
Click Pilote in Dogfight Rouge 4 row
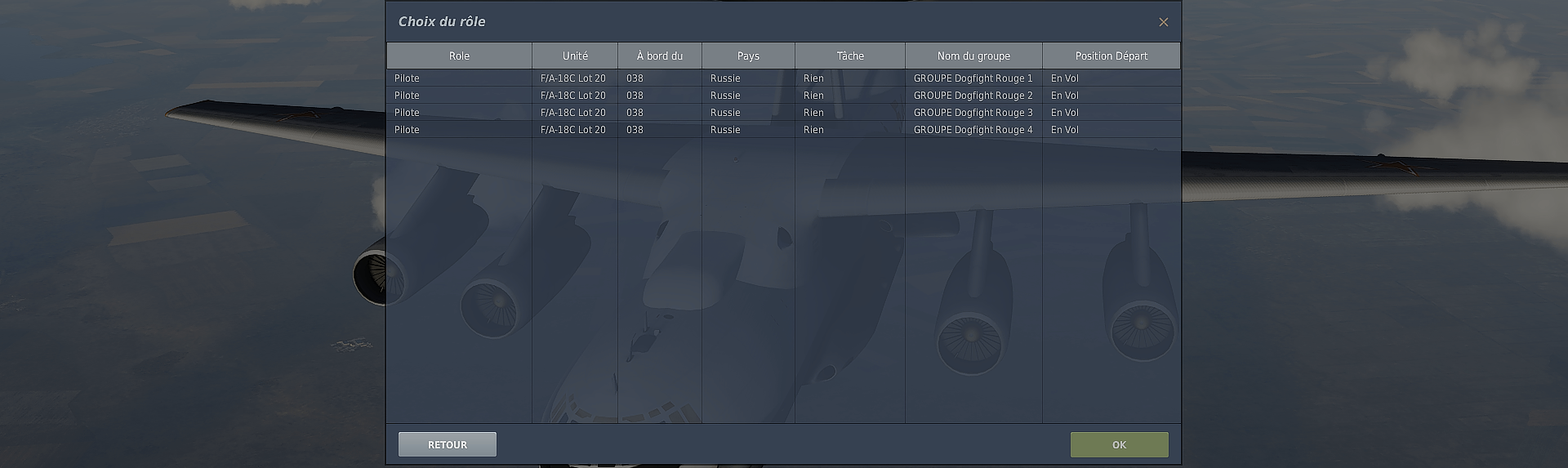coord(407,130)
